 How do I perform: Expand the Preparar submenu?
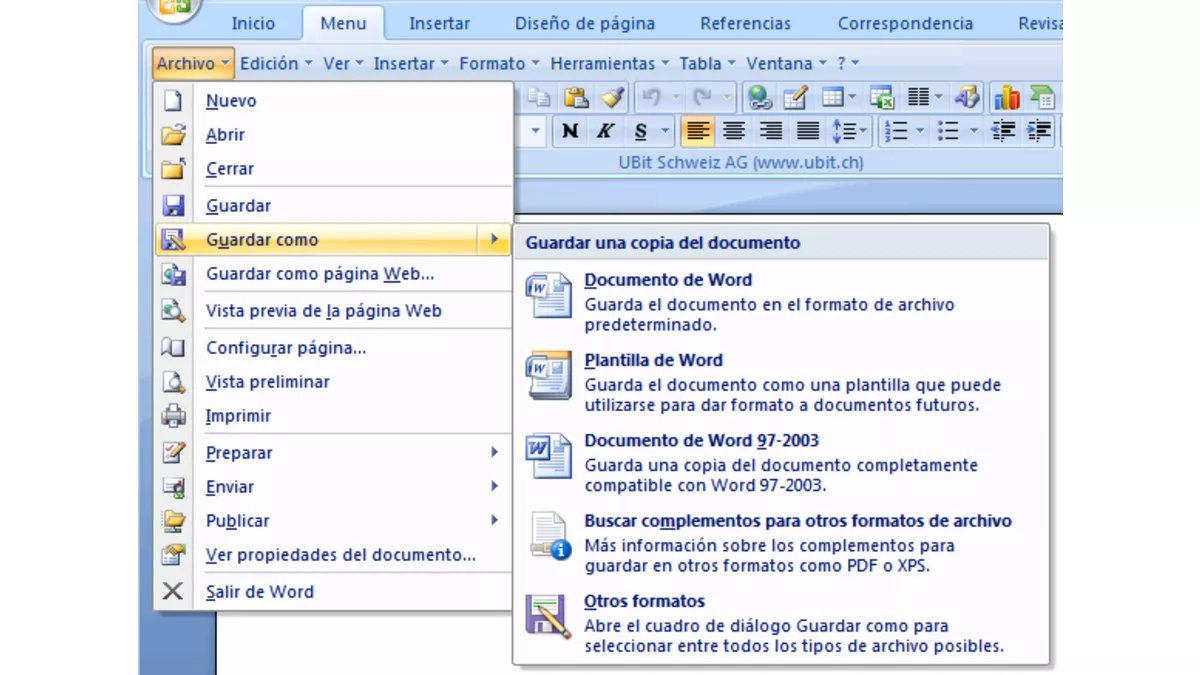click(238, 452)
